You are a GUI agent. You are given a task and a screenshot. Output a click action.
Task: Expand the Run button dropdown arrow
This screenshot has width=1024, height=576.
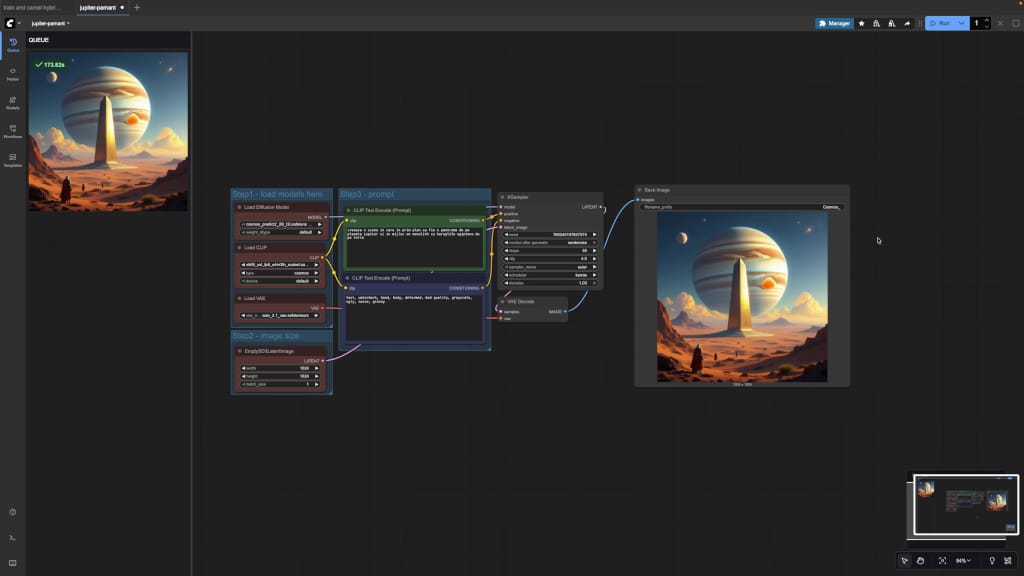(962, 23)
